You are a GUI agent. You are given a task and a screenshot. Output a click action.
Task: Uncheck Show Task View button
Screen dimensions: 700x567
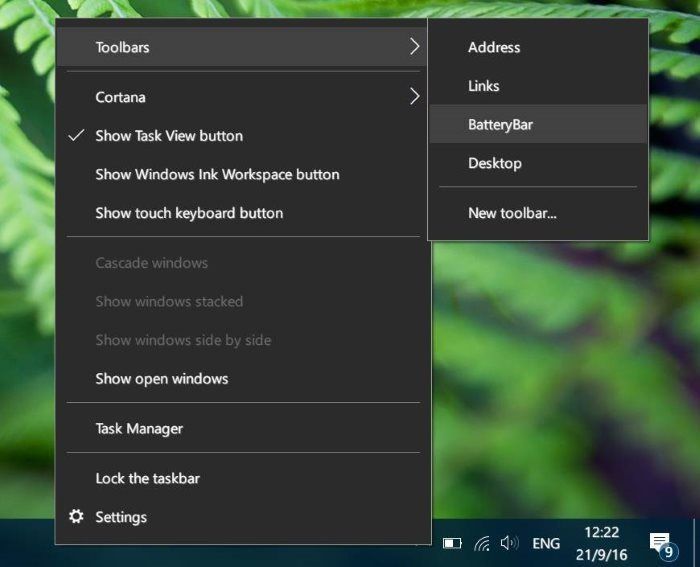pyautogui.click(x=242, y=136)
